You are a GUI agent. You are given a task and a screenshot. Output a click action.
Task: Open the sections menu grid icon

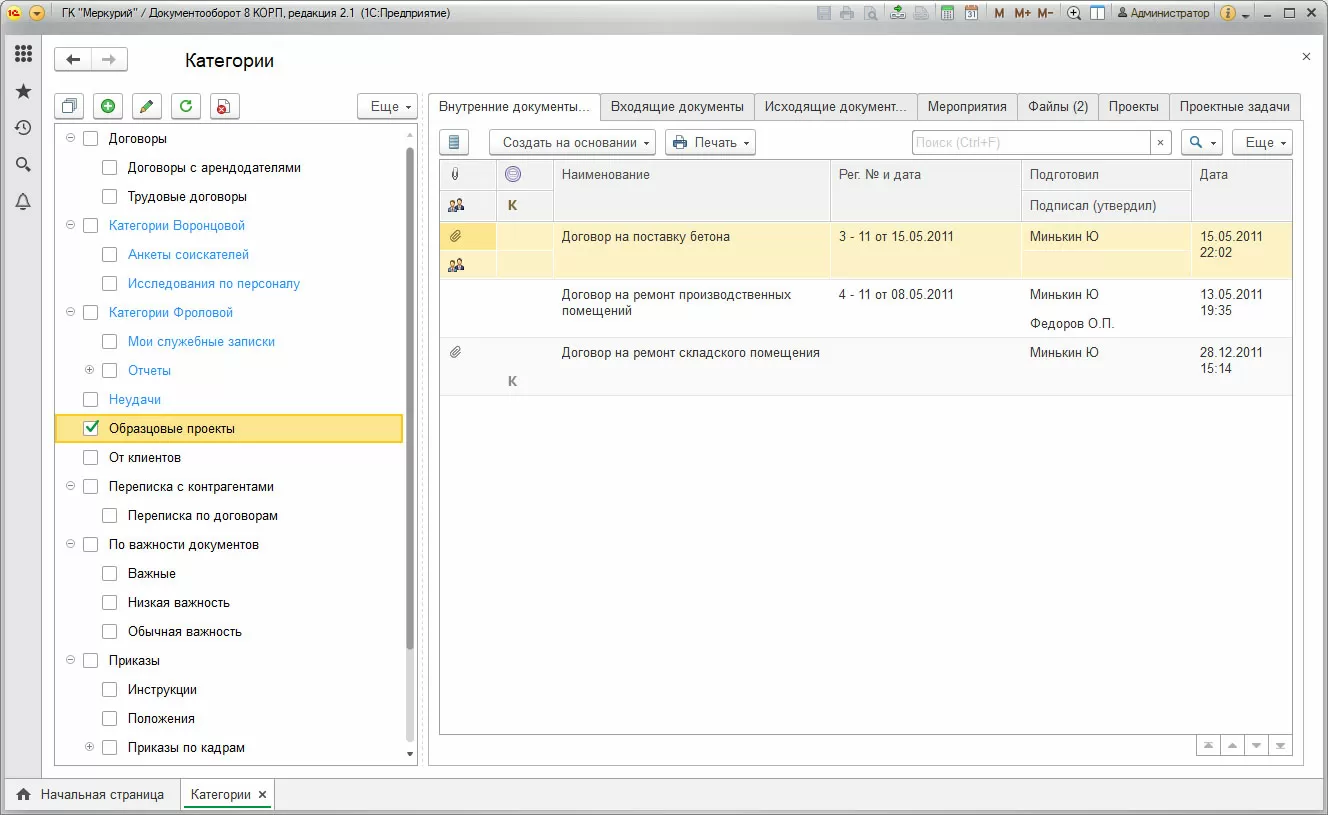pyautogui.click(x=23, y=54)
